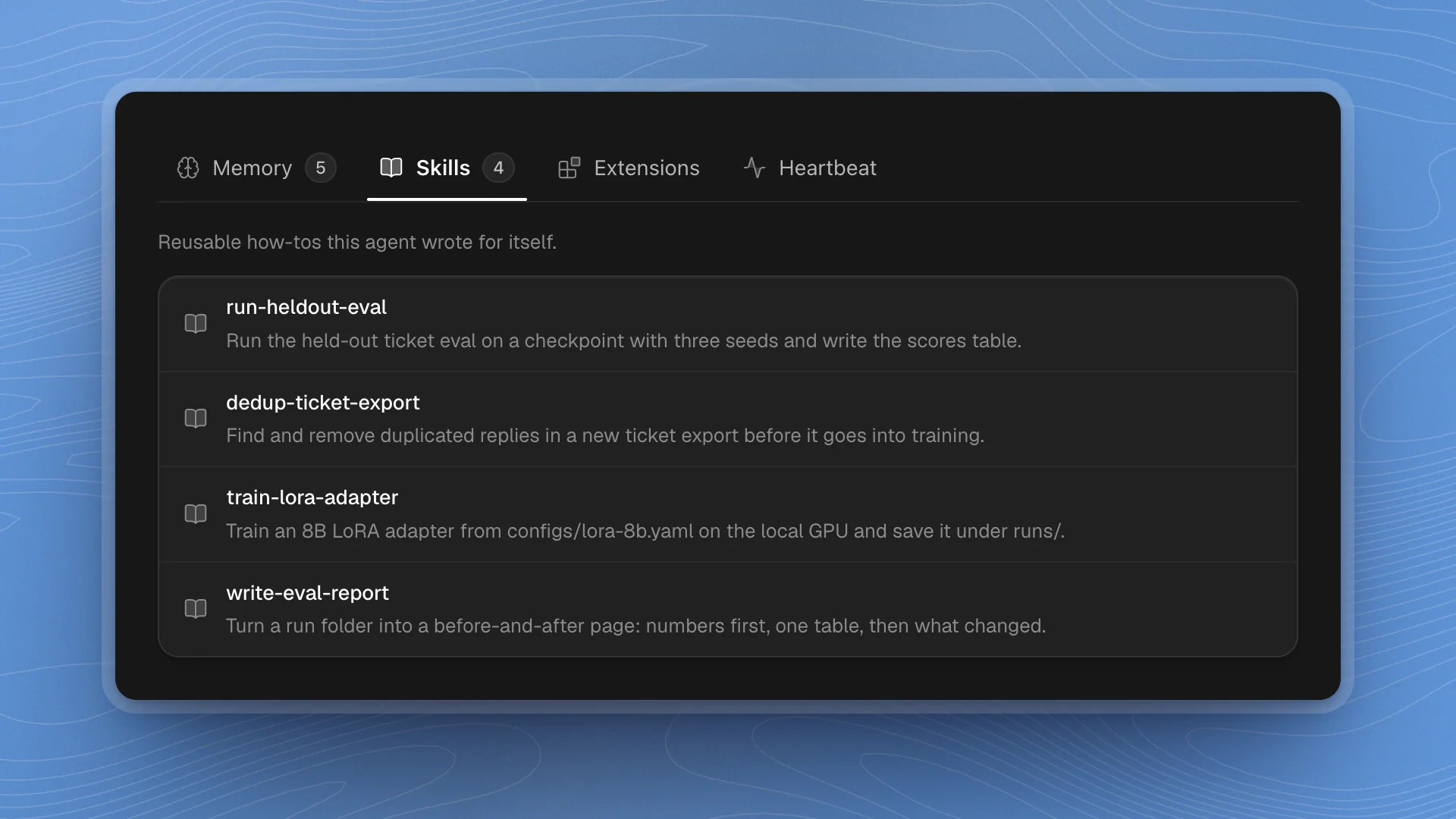Go to the Heartbeat tab
1456x819 pixels.
[x=810, y=168]
